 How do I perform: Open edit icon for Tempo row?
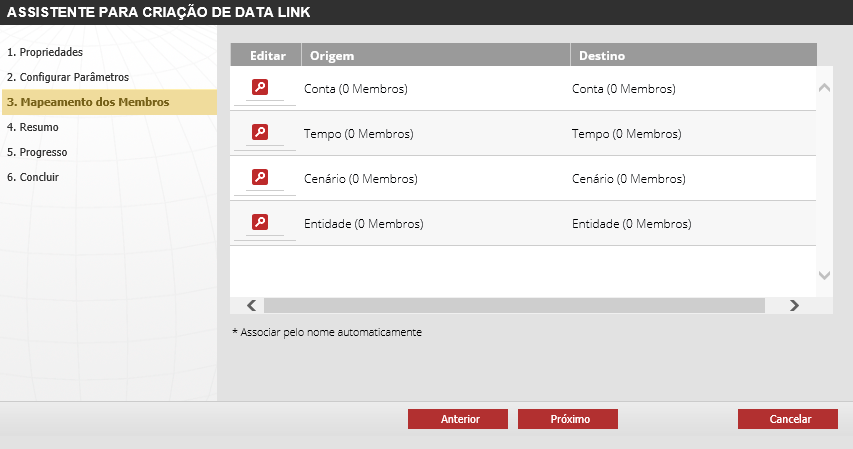click(x=260, y=132)
